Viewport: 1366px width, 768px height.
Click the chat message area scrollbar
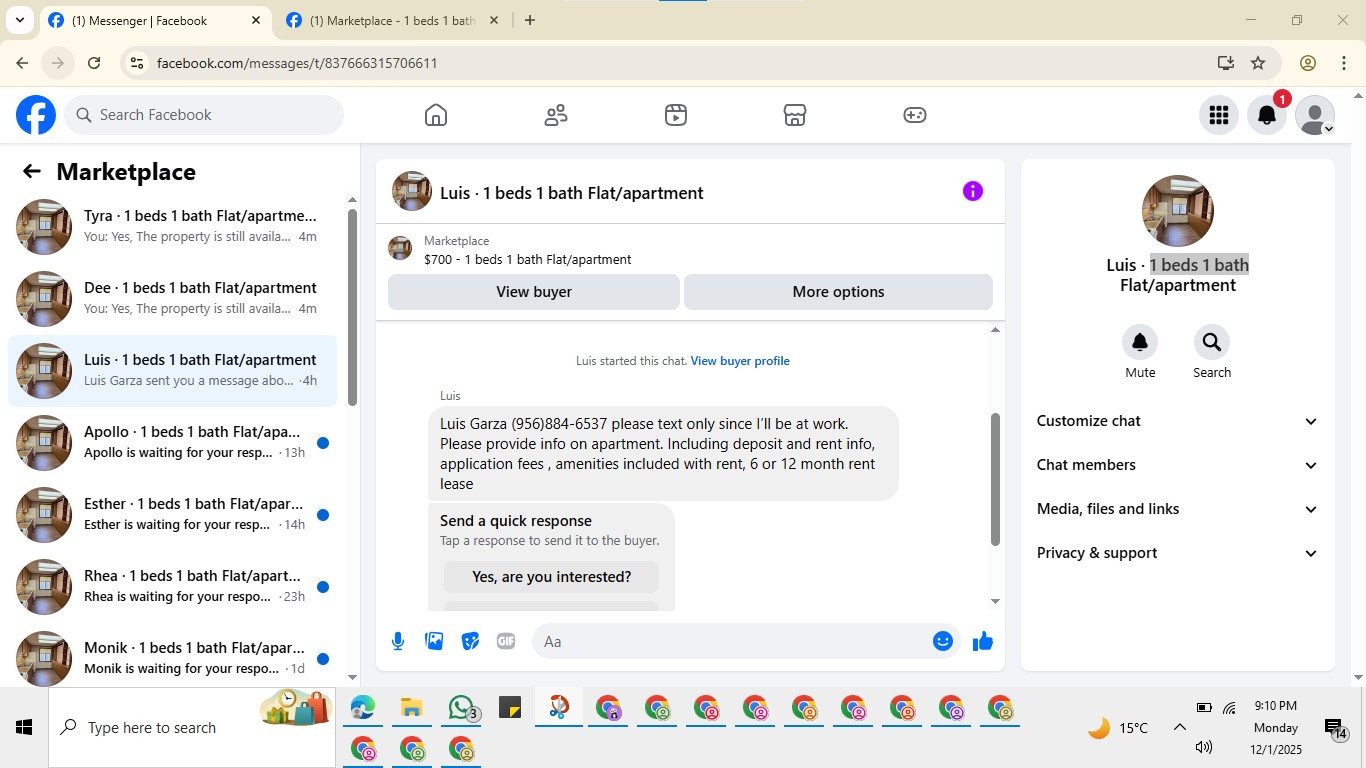click(x=995, y=478)
